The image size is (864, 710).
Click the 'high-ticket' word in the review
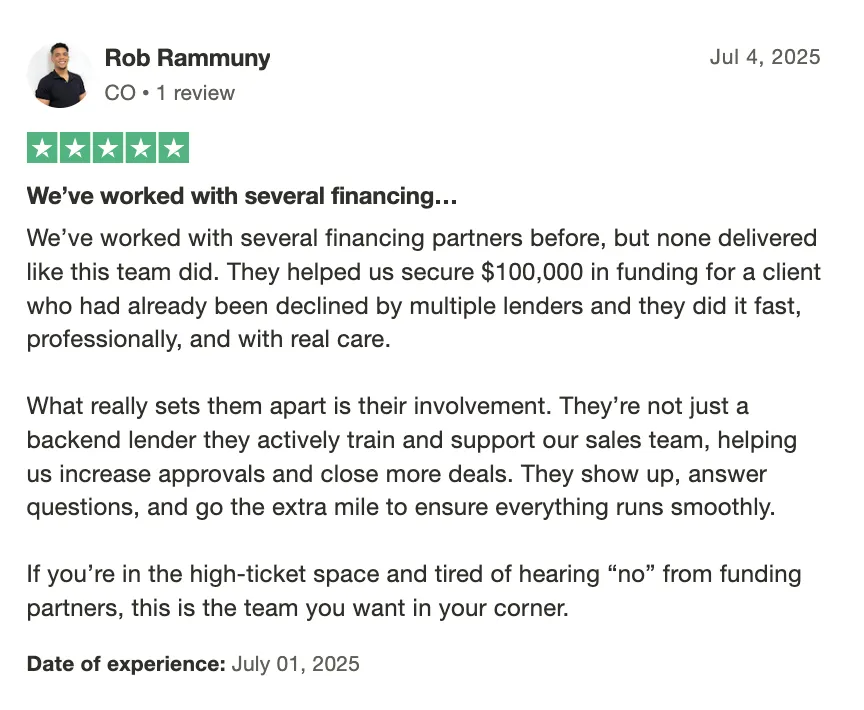[x=247, y=574]
